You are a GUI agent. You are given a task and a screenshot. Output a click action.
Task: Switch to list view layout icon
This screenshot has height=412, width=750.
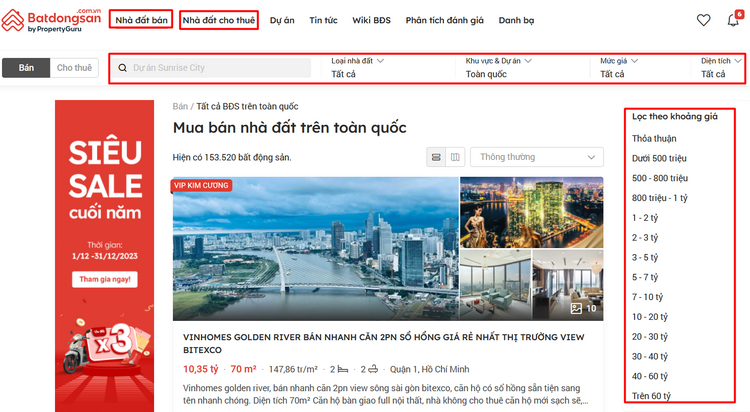[x=436, y=157]
